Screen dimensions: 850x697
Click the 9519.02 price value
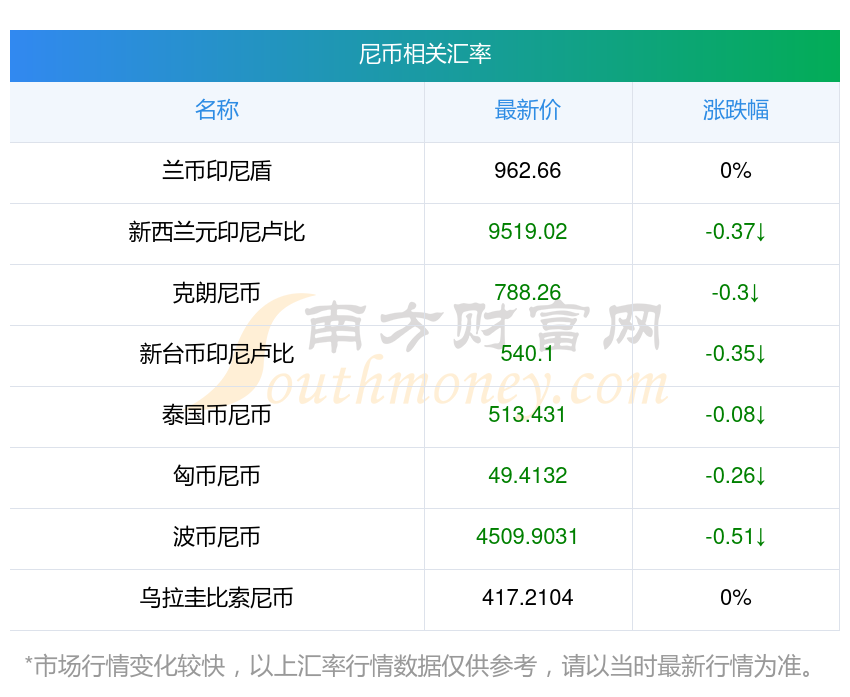tap(527, 232)
